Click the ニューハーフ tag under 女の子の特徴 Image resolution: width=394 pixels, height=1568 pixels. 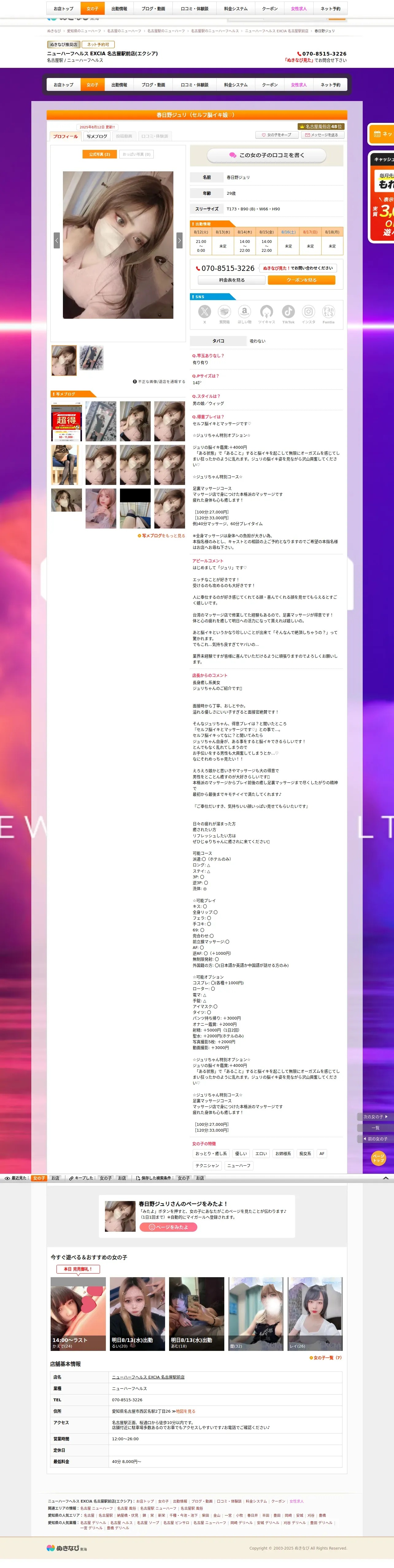(238, 1166)
